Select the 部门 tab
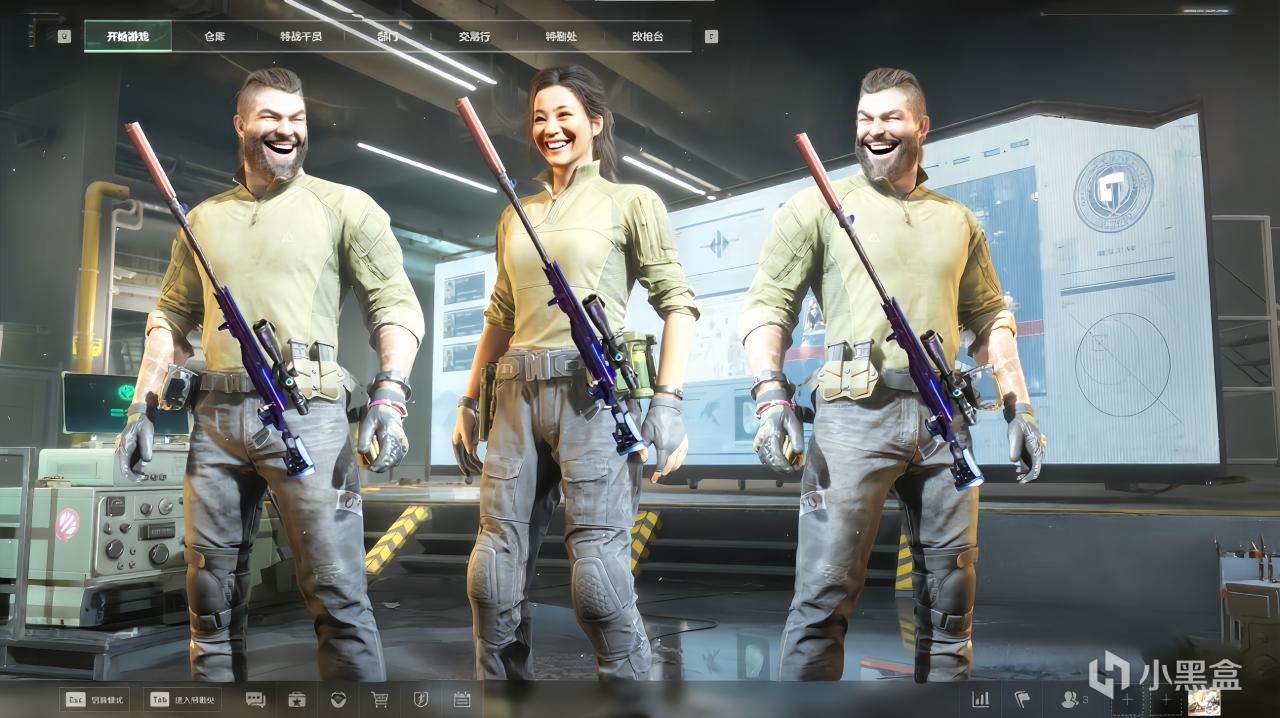The image size is (1280, 718). point(387,36)
